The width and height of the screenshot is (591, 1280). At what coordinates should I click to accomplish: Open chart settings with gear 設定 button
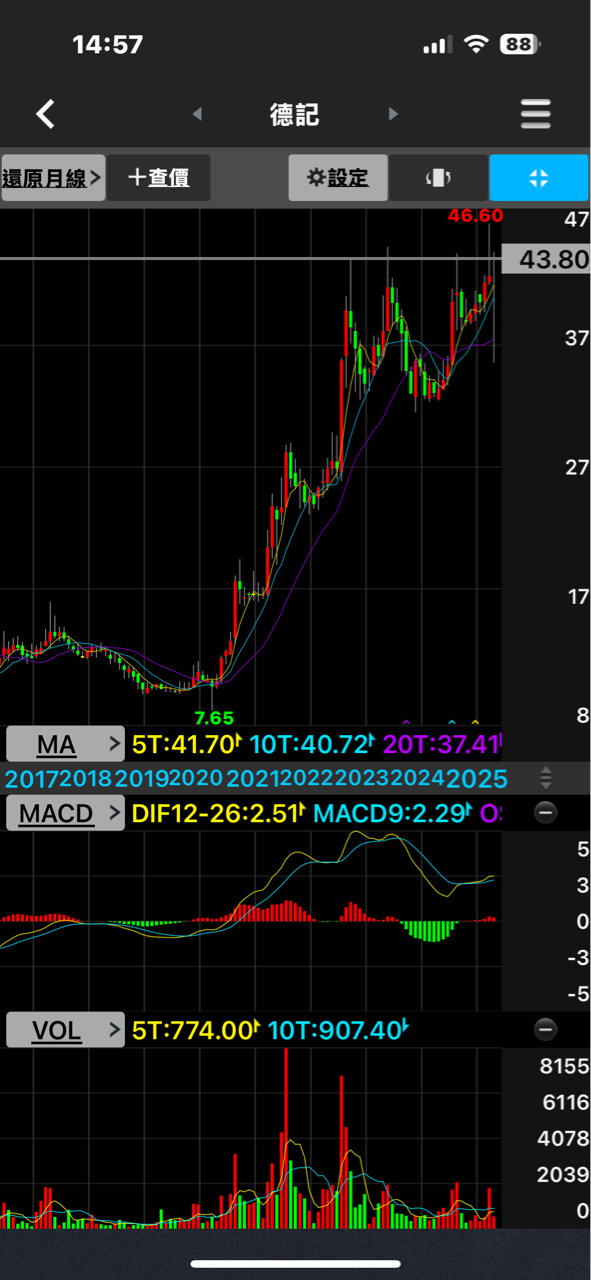tap(338, 178)
